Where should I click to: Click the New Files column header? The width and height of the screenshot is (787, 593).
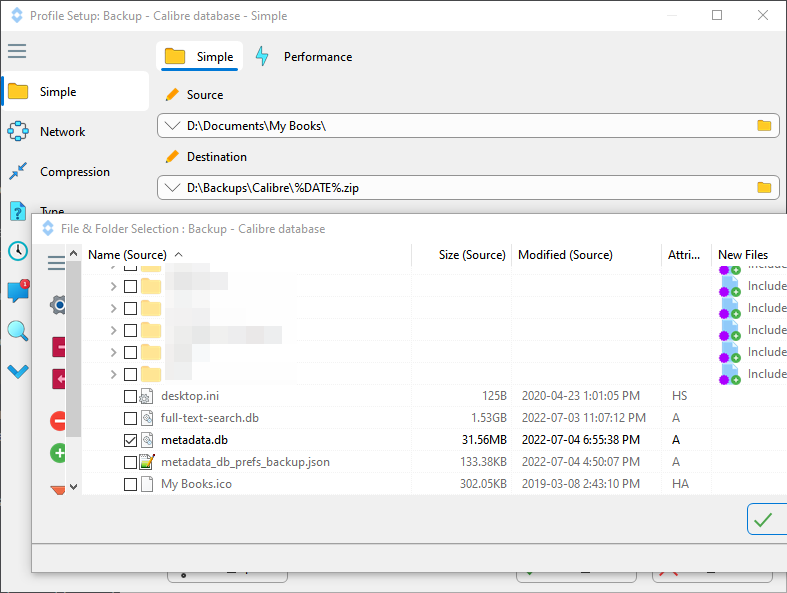pyautogui.click(x=743, y=255)
